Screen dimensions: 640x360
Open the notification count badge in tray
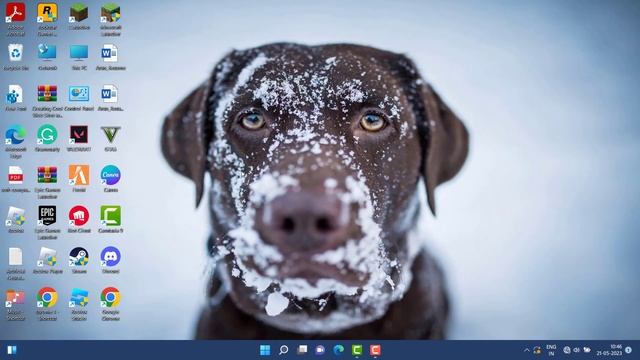point(629,350)
